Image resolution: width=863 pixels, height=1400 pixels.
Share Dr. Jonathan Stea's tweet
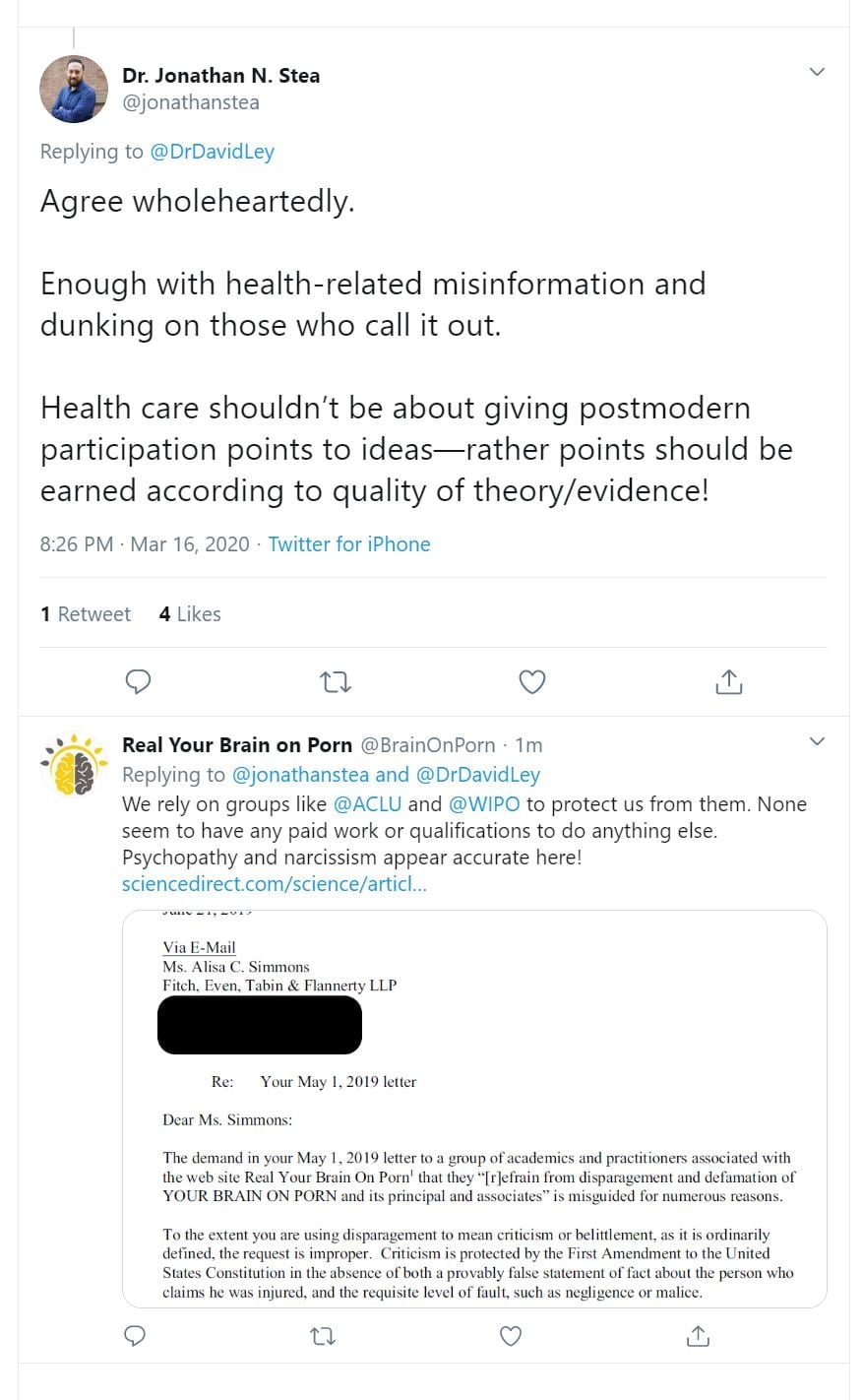coord(728,681)
